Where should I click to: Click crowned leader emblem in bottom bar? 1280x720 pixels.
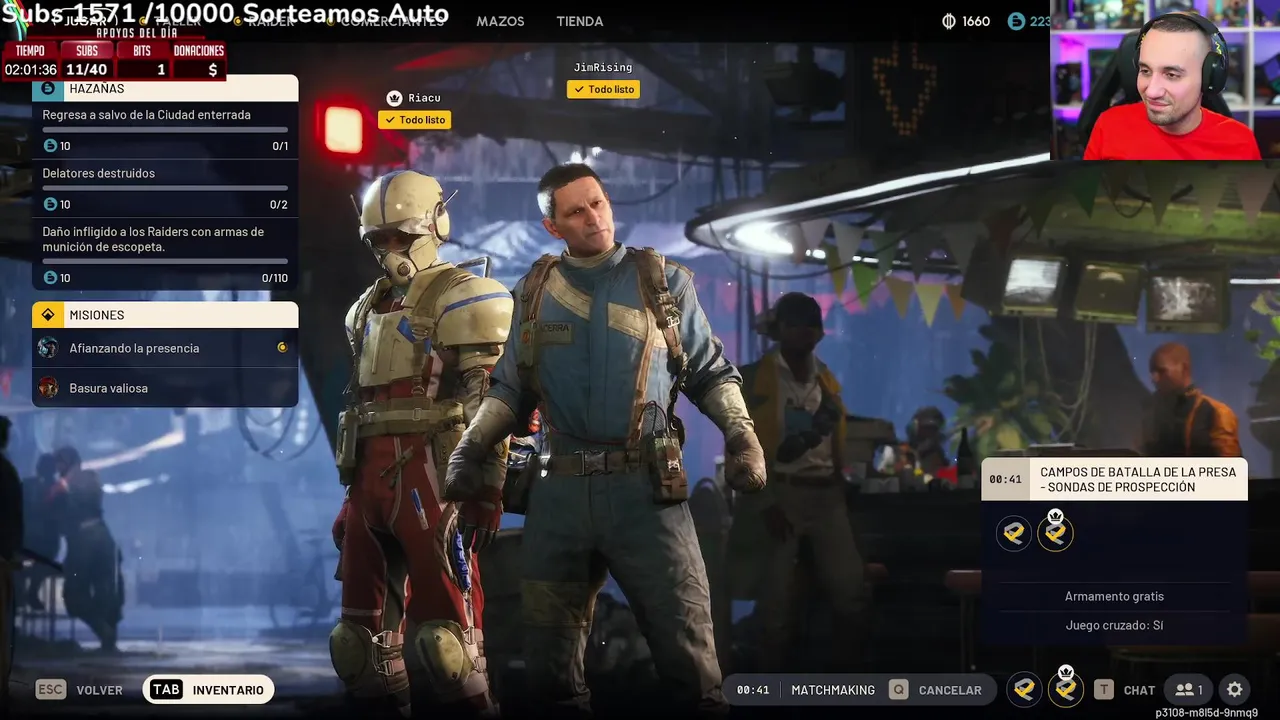pyautogui.click(x=1066, y=689)
